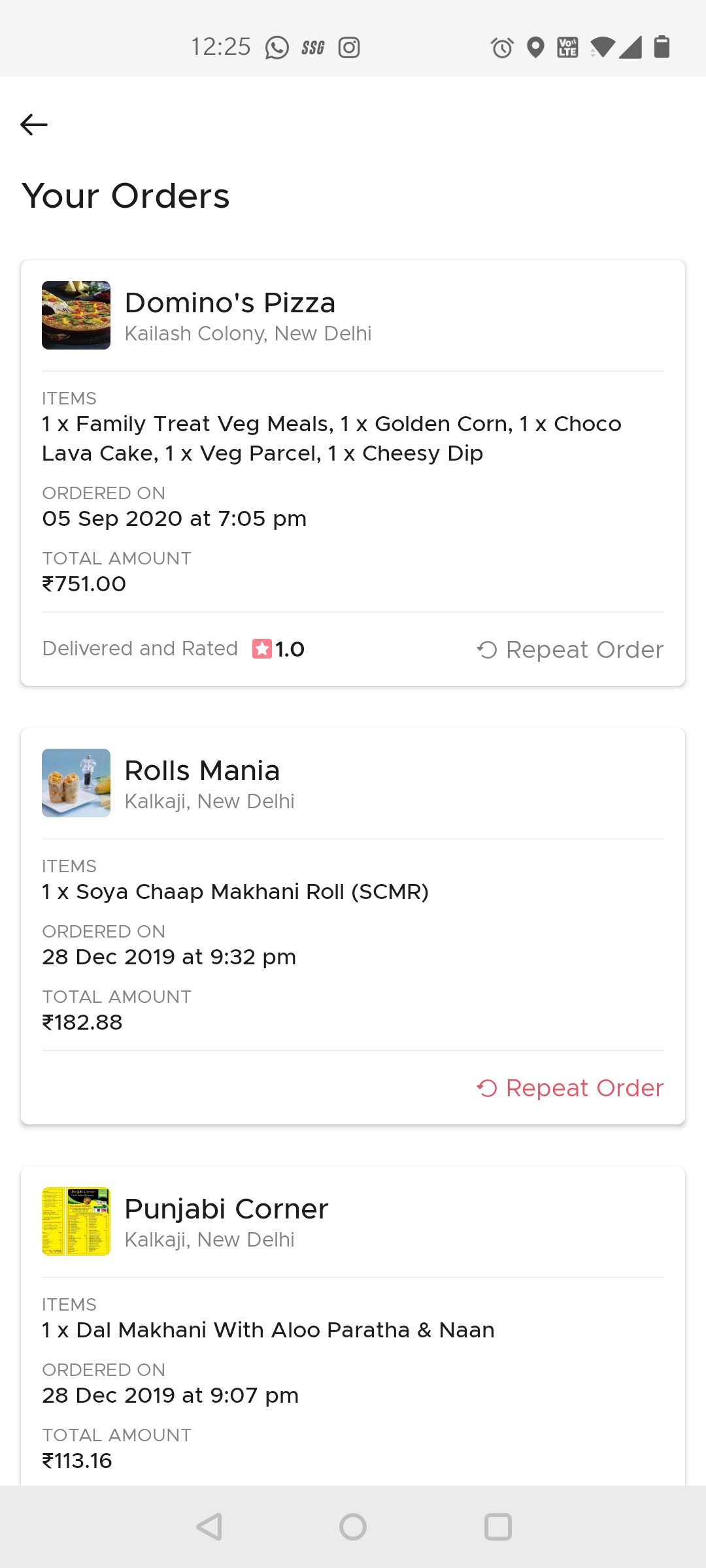View Soya Chaap Makhani Roll order details
The image size is (706, 1568).
[x=235, y=892]
